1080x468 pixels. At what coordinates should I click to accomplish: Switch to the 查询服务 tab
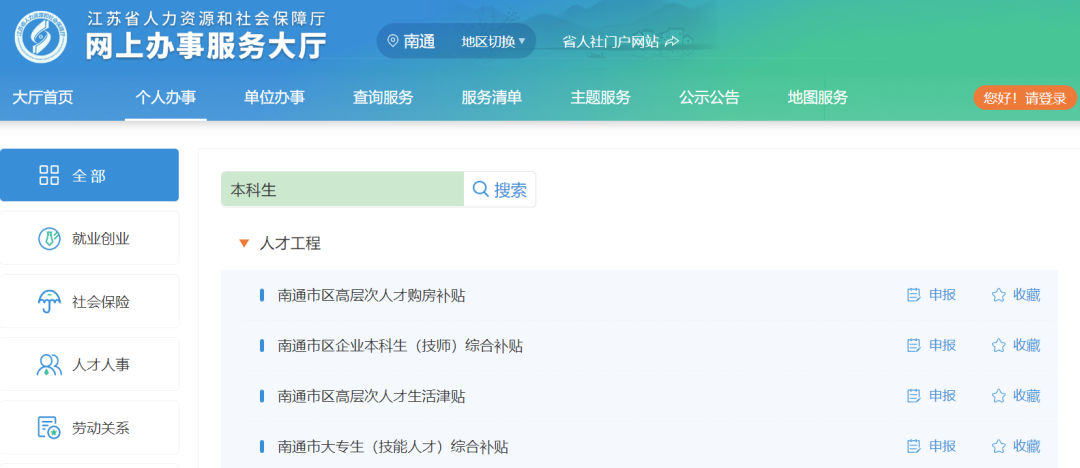(383, 97)
